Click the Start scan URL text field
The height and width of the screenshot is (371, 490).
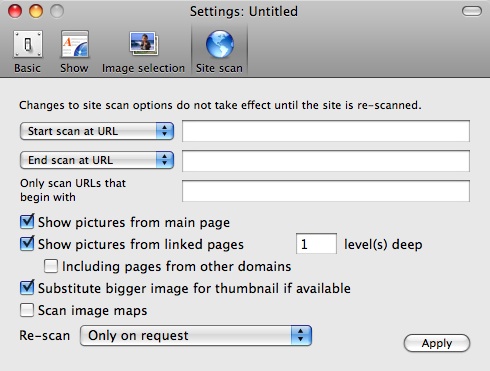coord(326,131)
